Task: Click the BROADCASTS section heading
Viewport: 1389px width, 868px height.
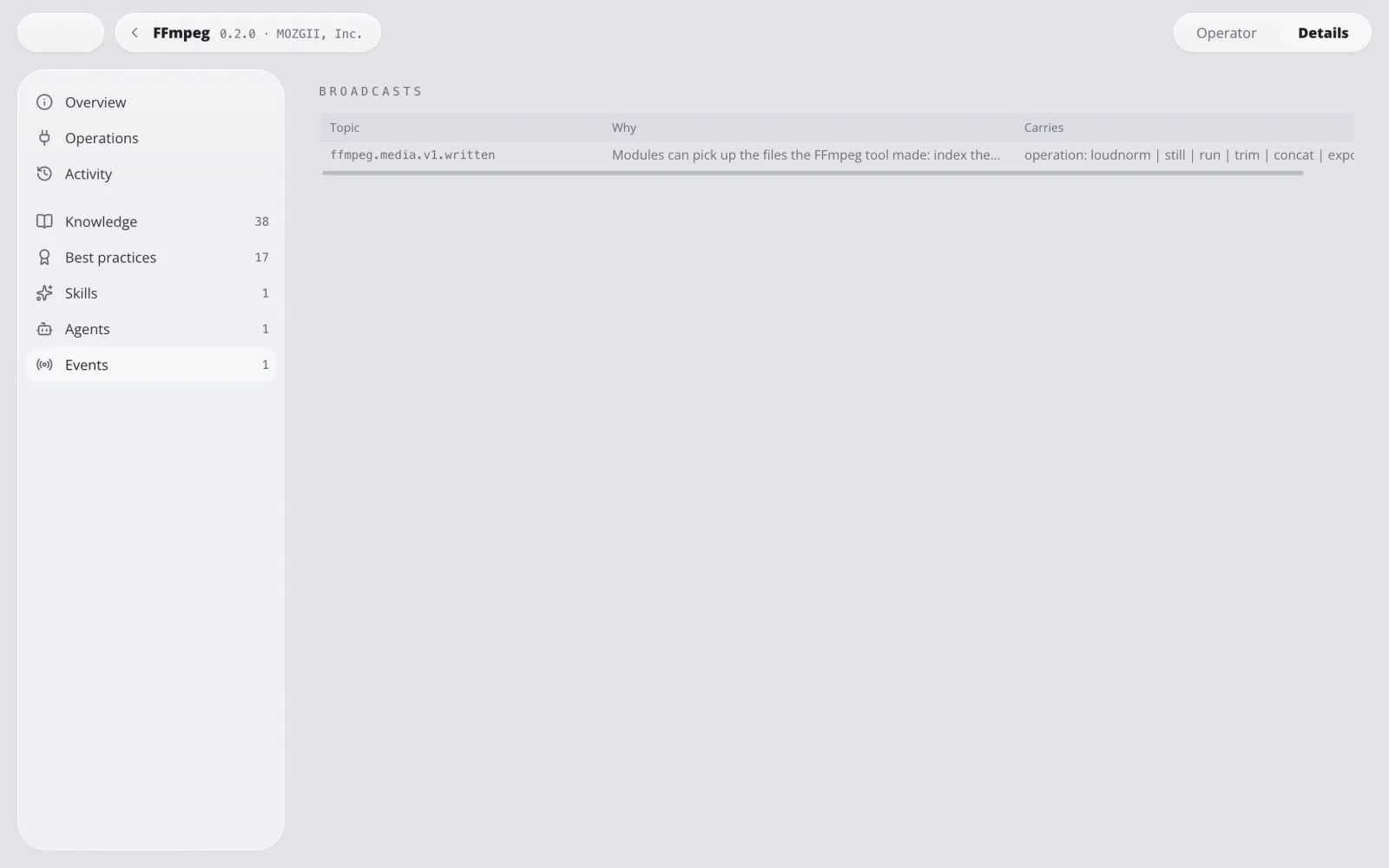Action: [371, 91]
